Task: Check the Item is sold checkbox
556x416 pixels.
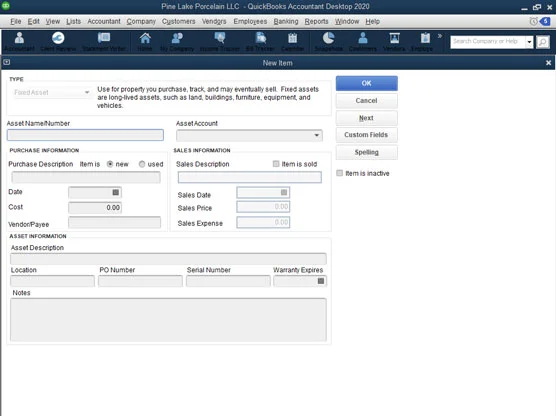Action: pyautogui.click(x=276, y=164)
